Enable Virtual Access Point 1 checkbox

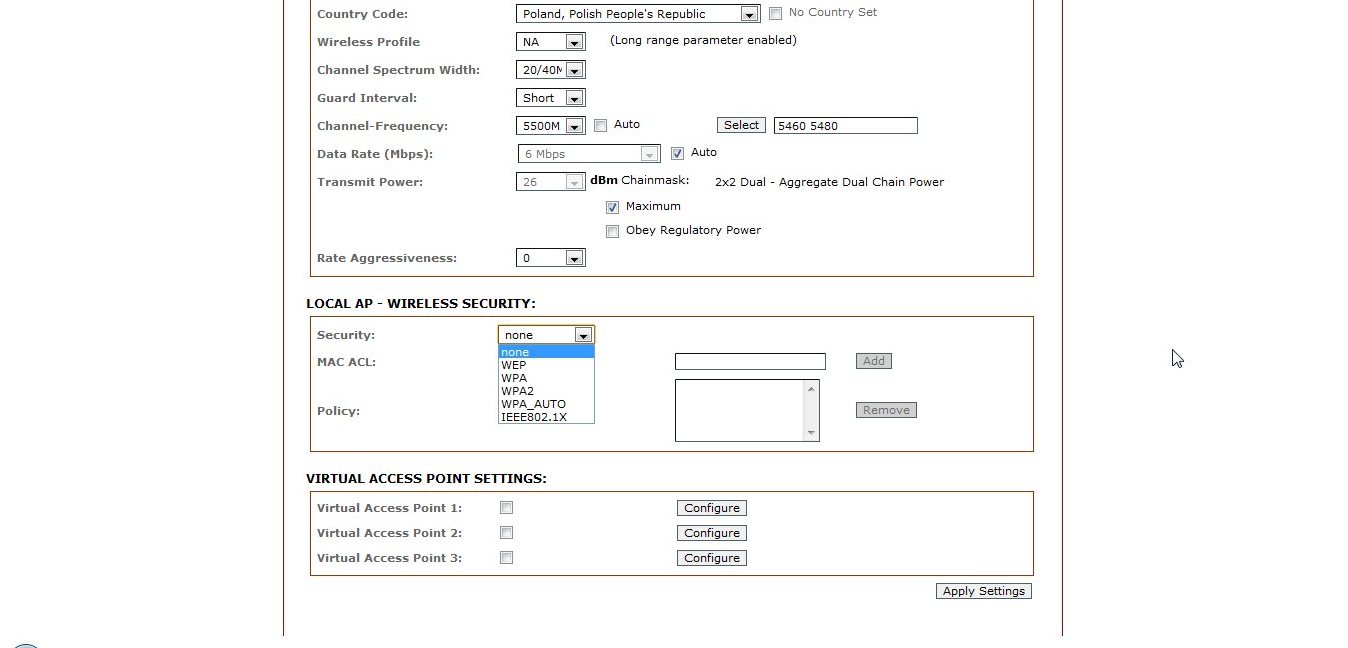click(x=506, y=508)
